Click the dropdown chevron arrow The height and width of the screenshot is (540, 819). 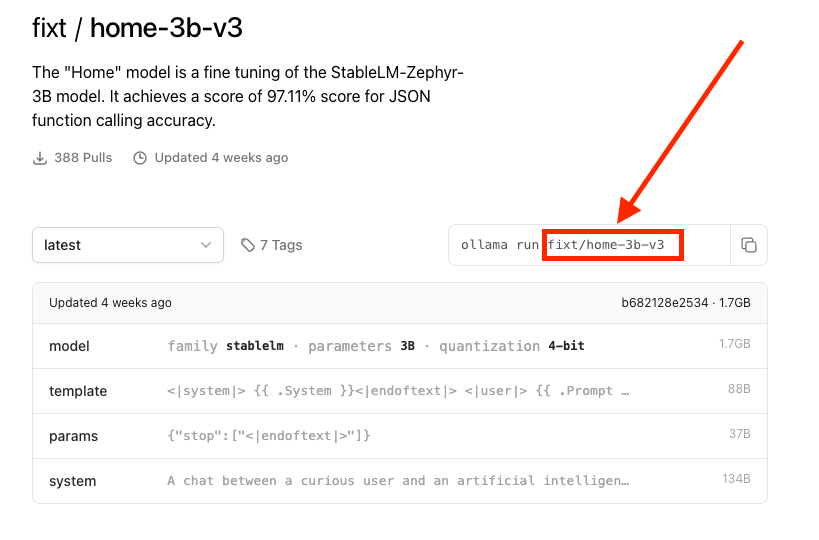pos(206,245)
